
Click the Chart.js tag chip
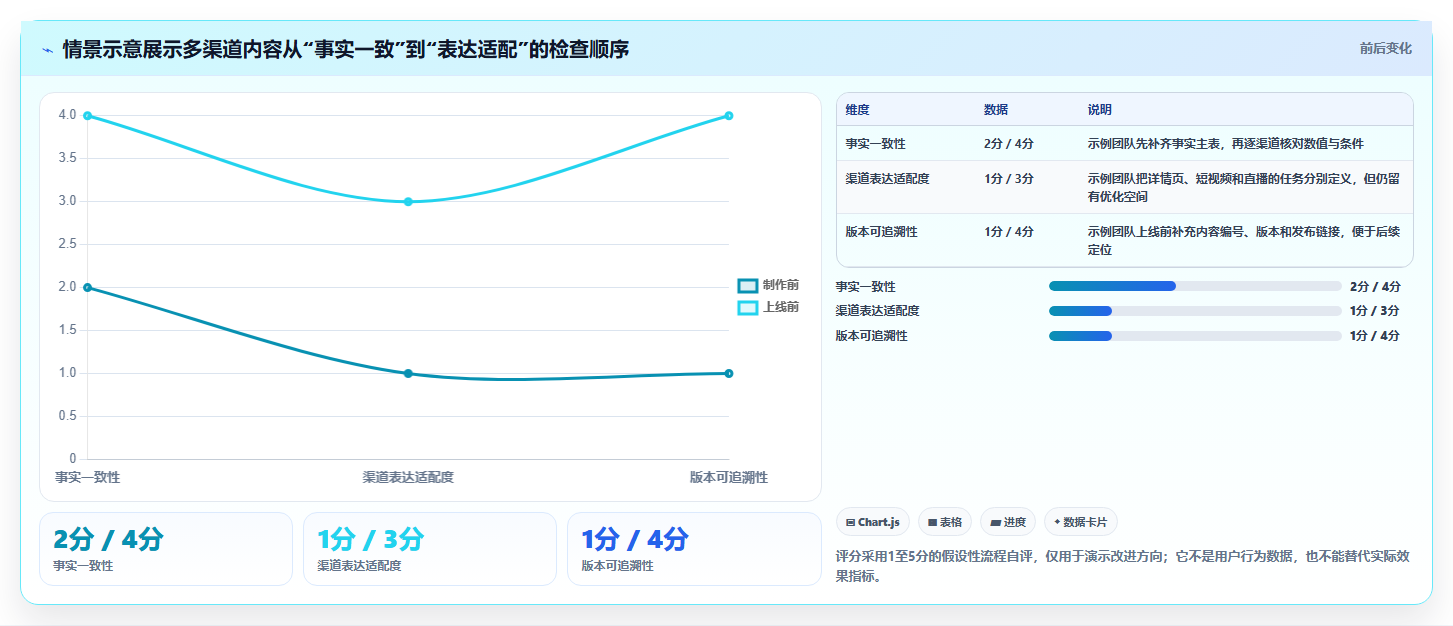[873, 522]
